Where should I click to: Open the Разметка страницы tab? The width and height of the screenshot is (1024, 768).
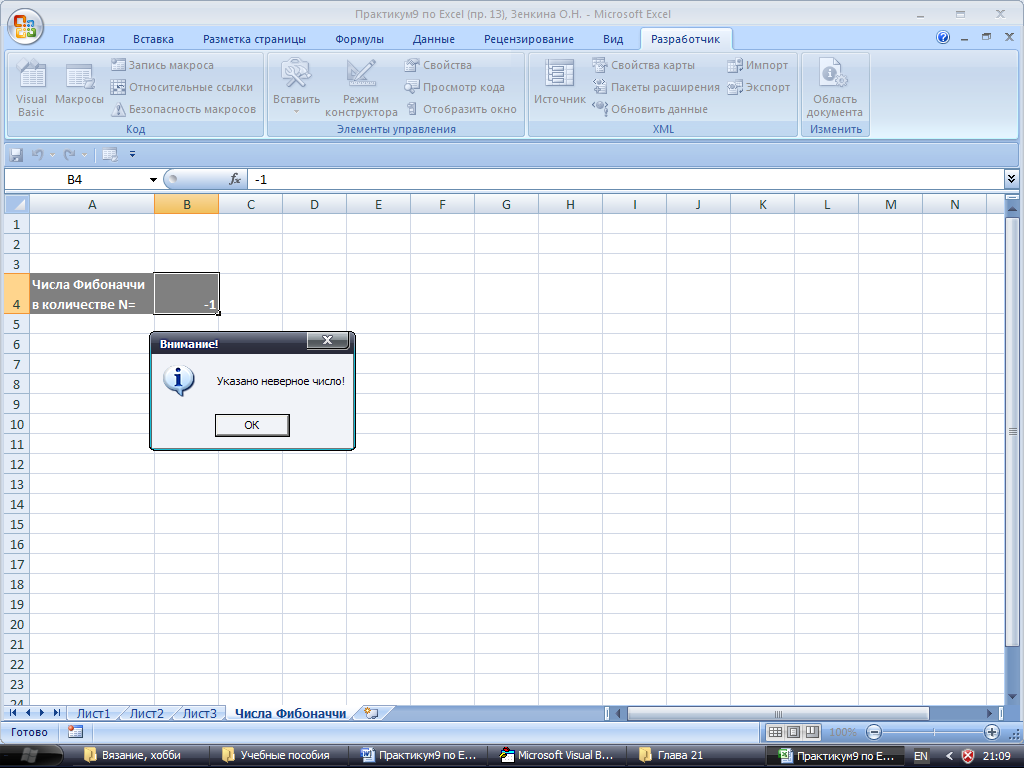click(x=254, y=39)
